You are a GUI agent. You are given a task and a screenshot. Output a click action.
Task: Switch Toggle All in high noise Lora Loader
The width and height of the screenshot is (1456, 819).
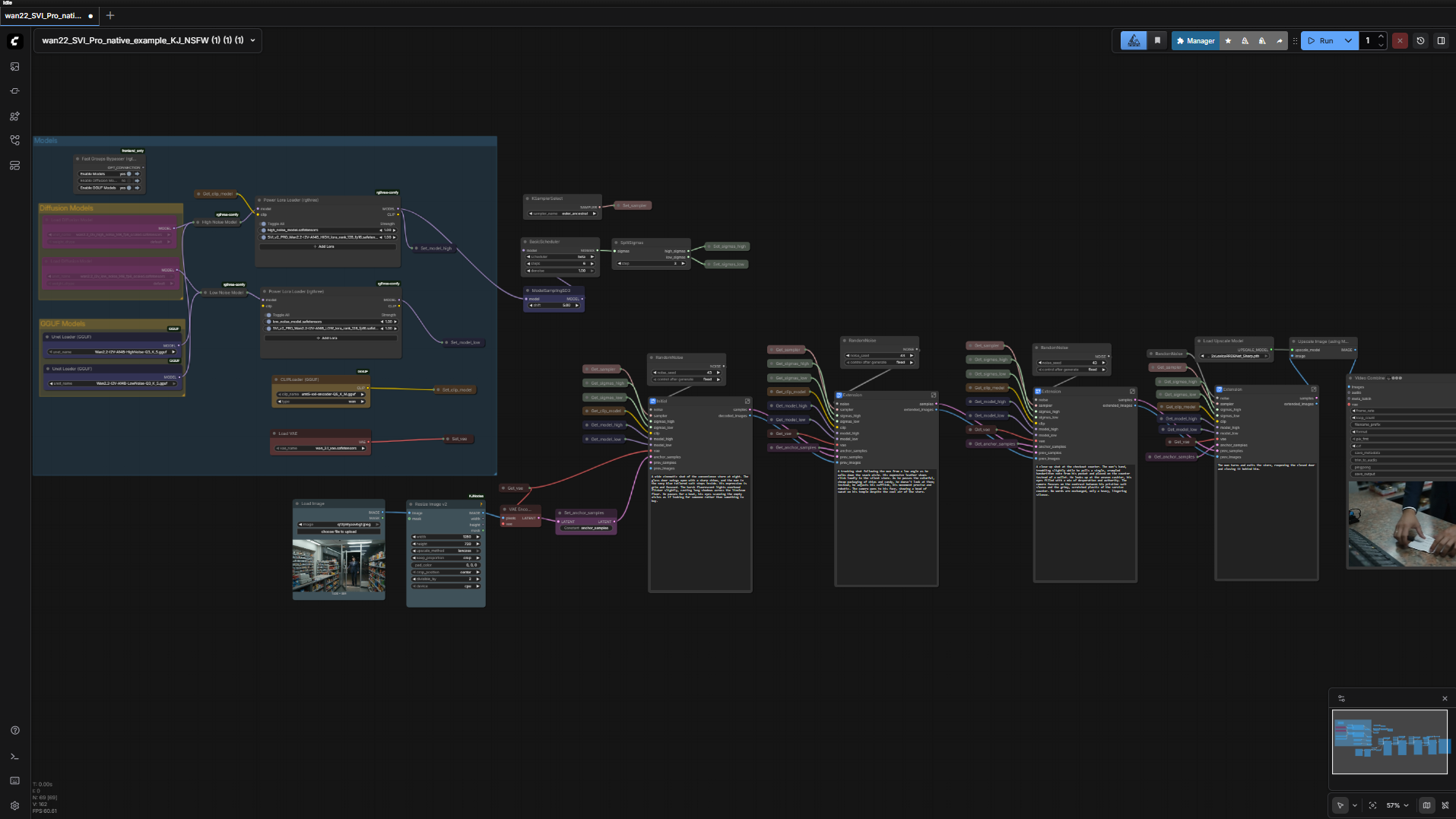[x=265, y=224]
